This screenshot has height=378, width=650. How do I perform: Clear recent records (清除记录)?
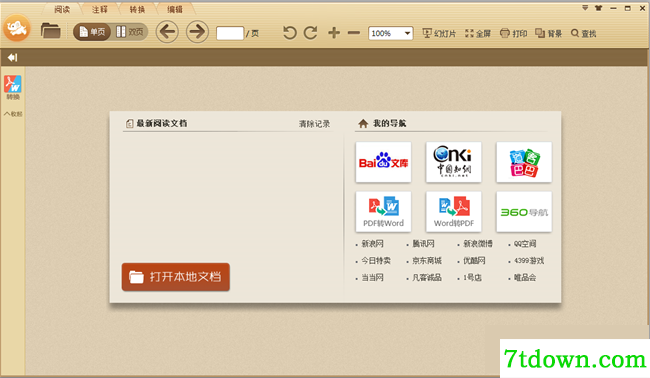coord(315,124)
